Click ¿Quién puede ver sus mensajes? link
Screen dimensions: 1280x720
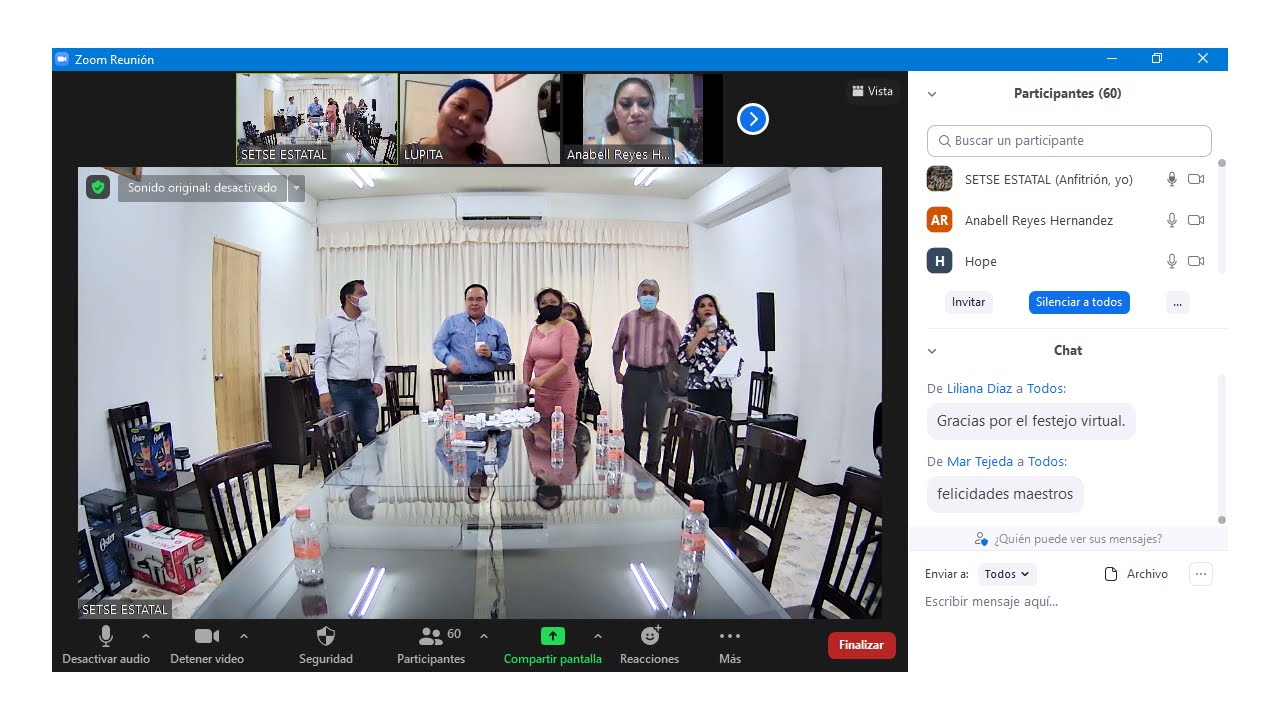1078,539
